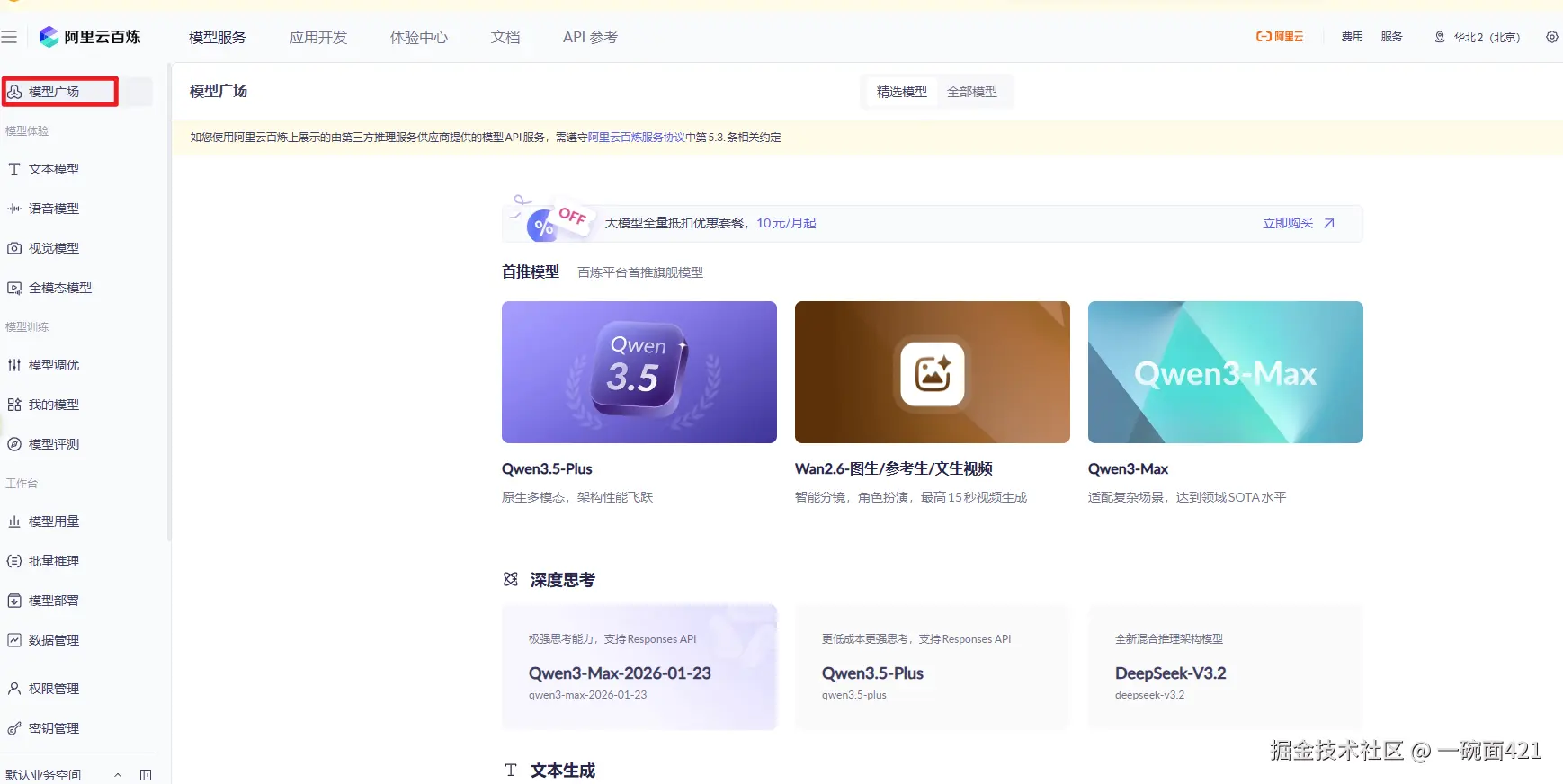
Task: Click the 视觉模型 camera icon
Action: 14,248
